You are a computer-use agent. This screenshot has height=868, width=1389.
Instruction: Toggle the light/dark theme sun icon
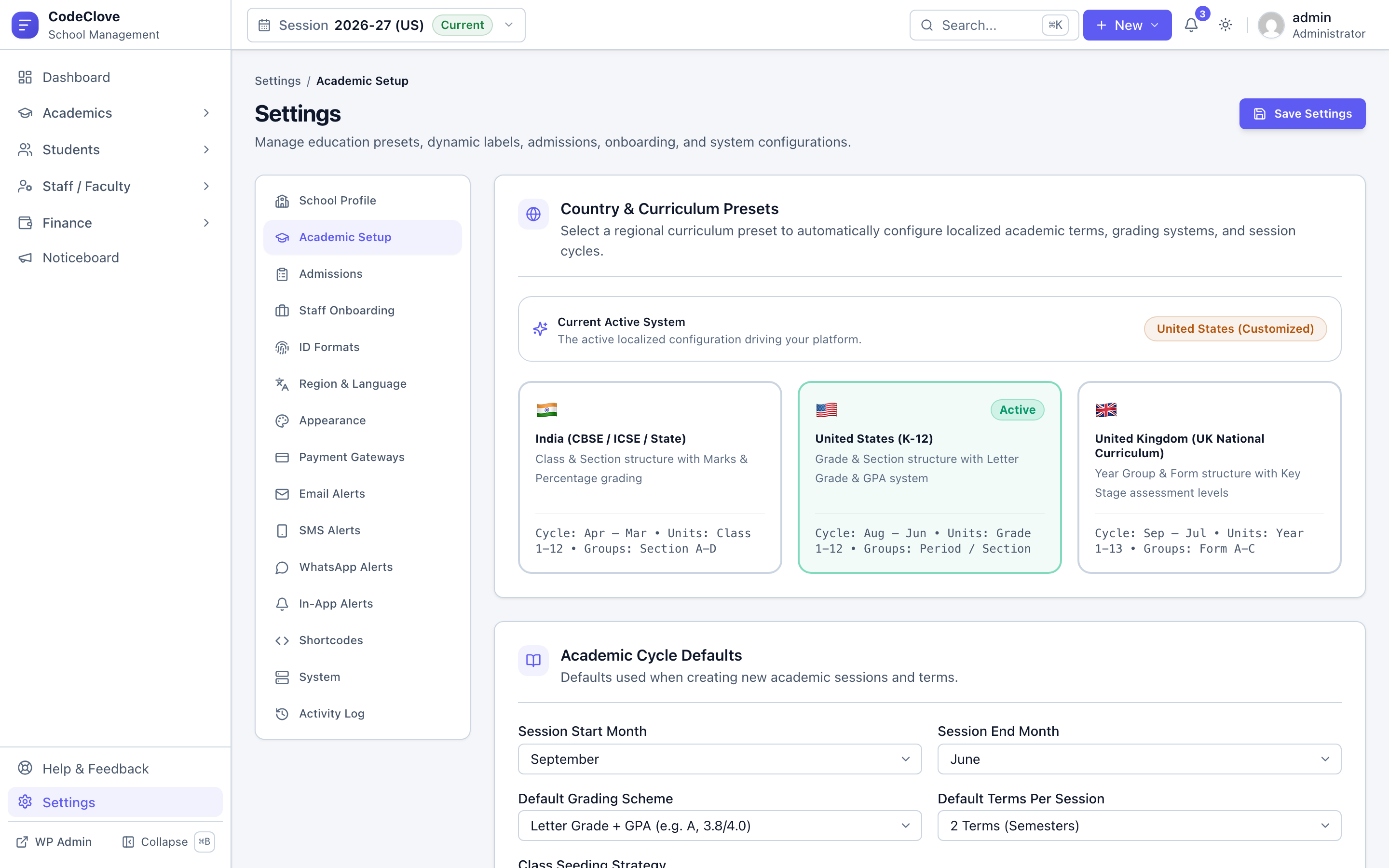pos(1225,25)
